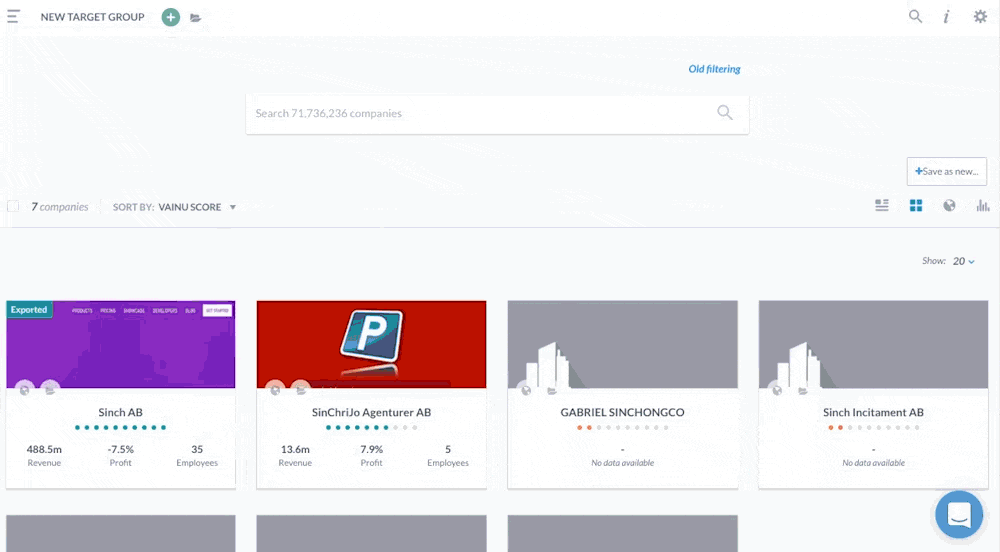
Task: Tick the select all companies checkbox
Action: (13, 207)
